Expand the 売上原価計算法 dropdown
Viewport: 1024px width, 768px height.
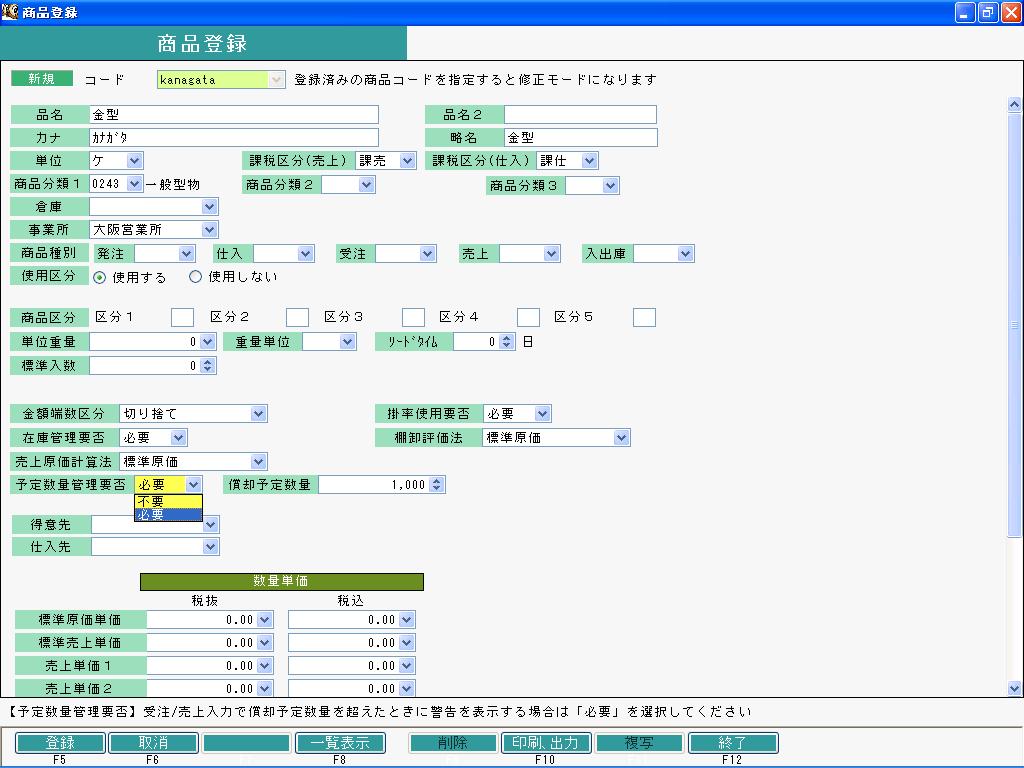pos(259,462)
